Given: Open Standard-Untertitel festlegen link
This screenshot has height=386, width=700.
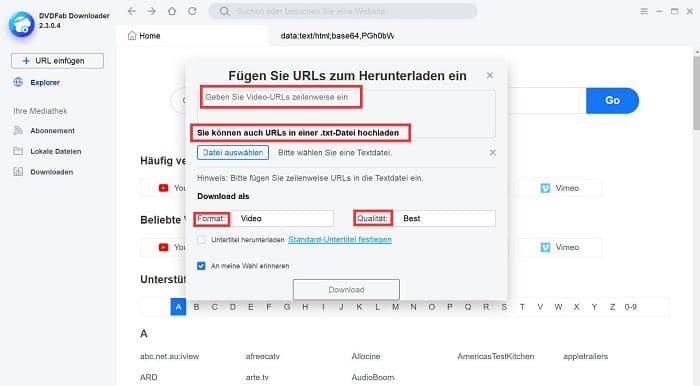Looking at the screenshot, I should click(340, 240).
